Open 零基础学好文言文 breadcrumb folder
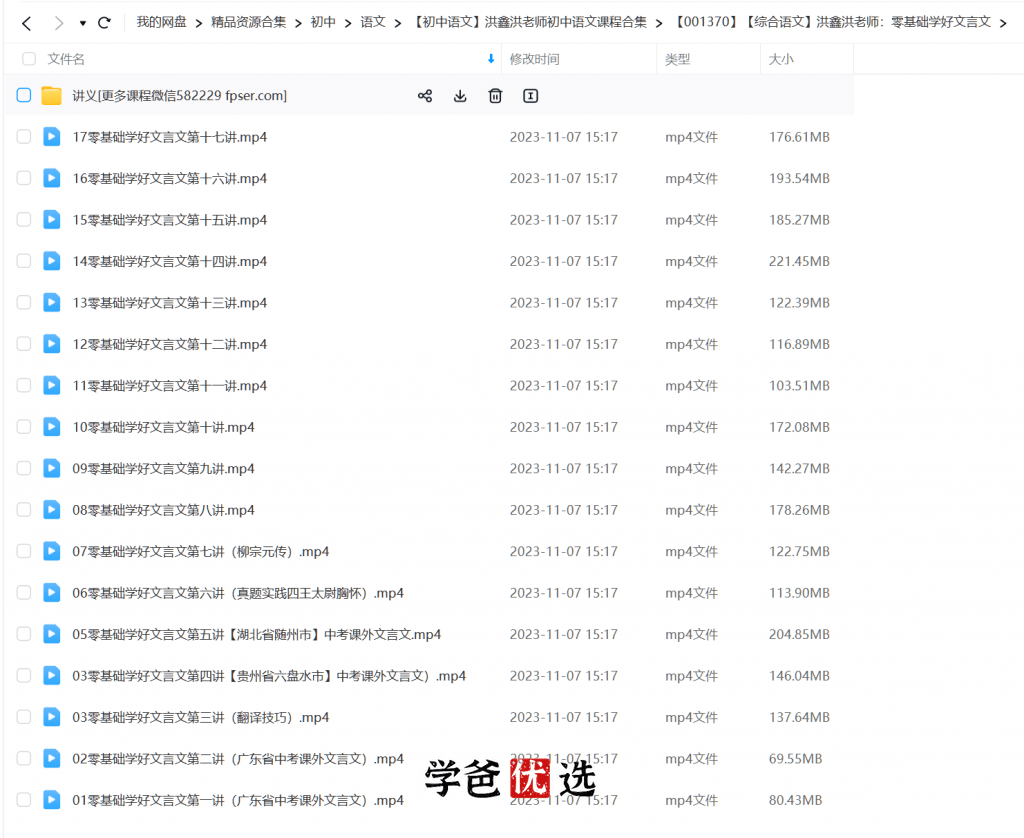This screenshot has width=1024, height=838. (x=832, y=22)
